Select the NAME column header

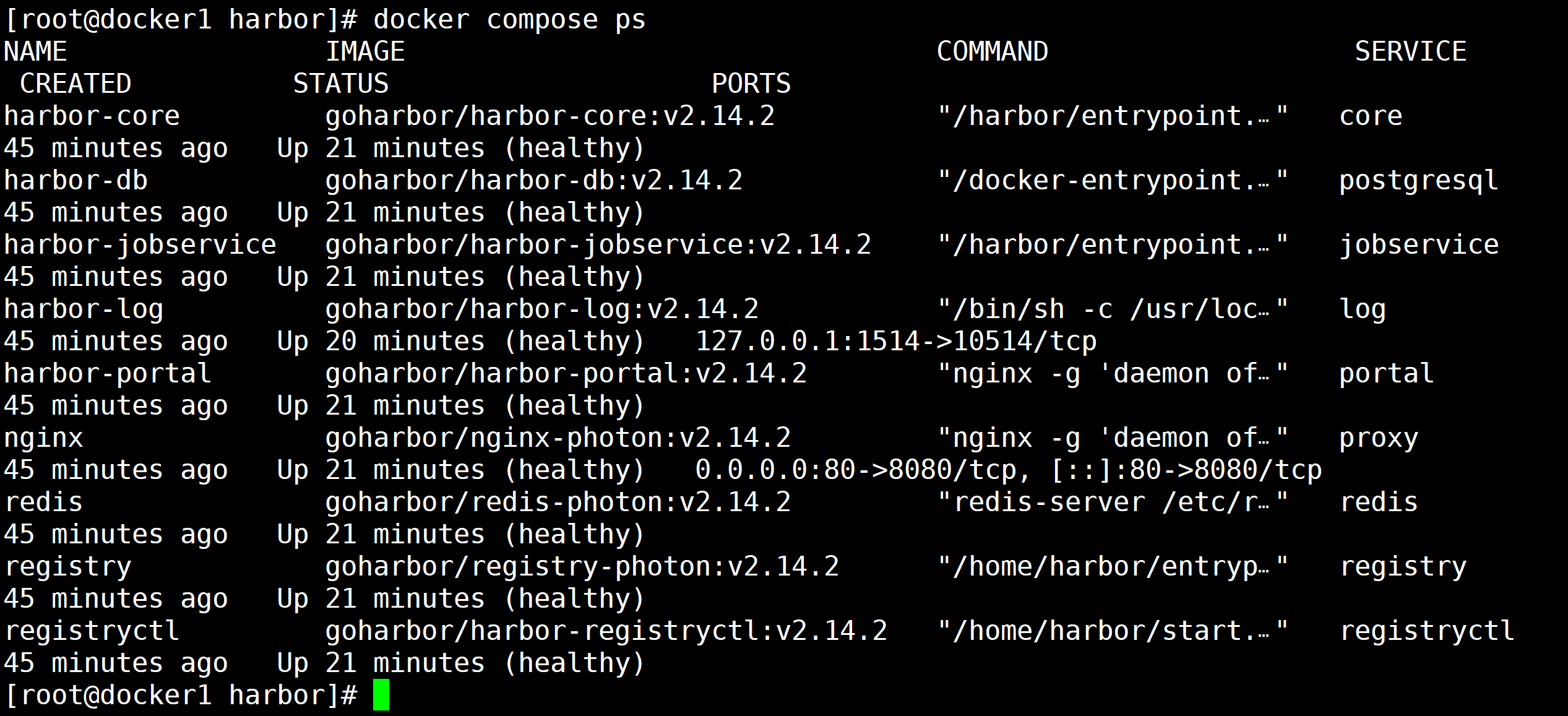pos(35,51)
